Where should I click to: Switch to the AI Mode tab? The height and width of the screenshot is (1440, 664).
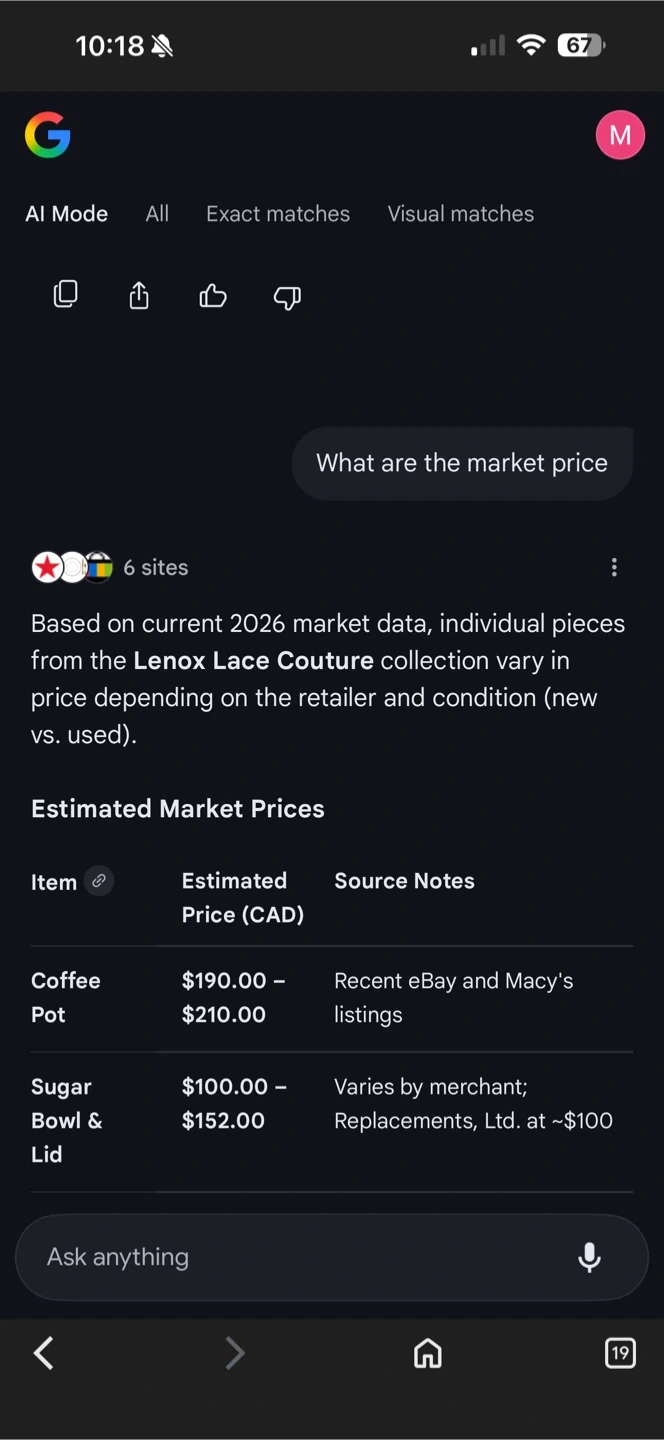[x=66, y=214]
